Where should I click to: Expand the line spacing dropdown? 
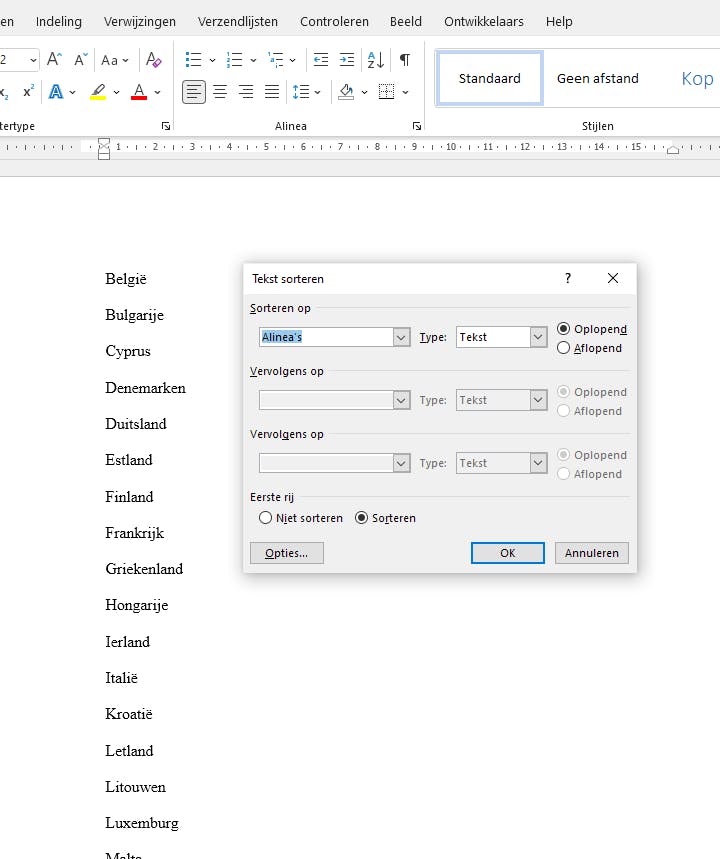(x=318, y=92)
